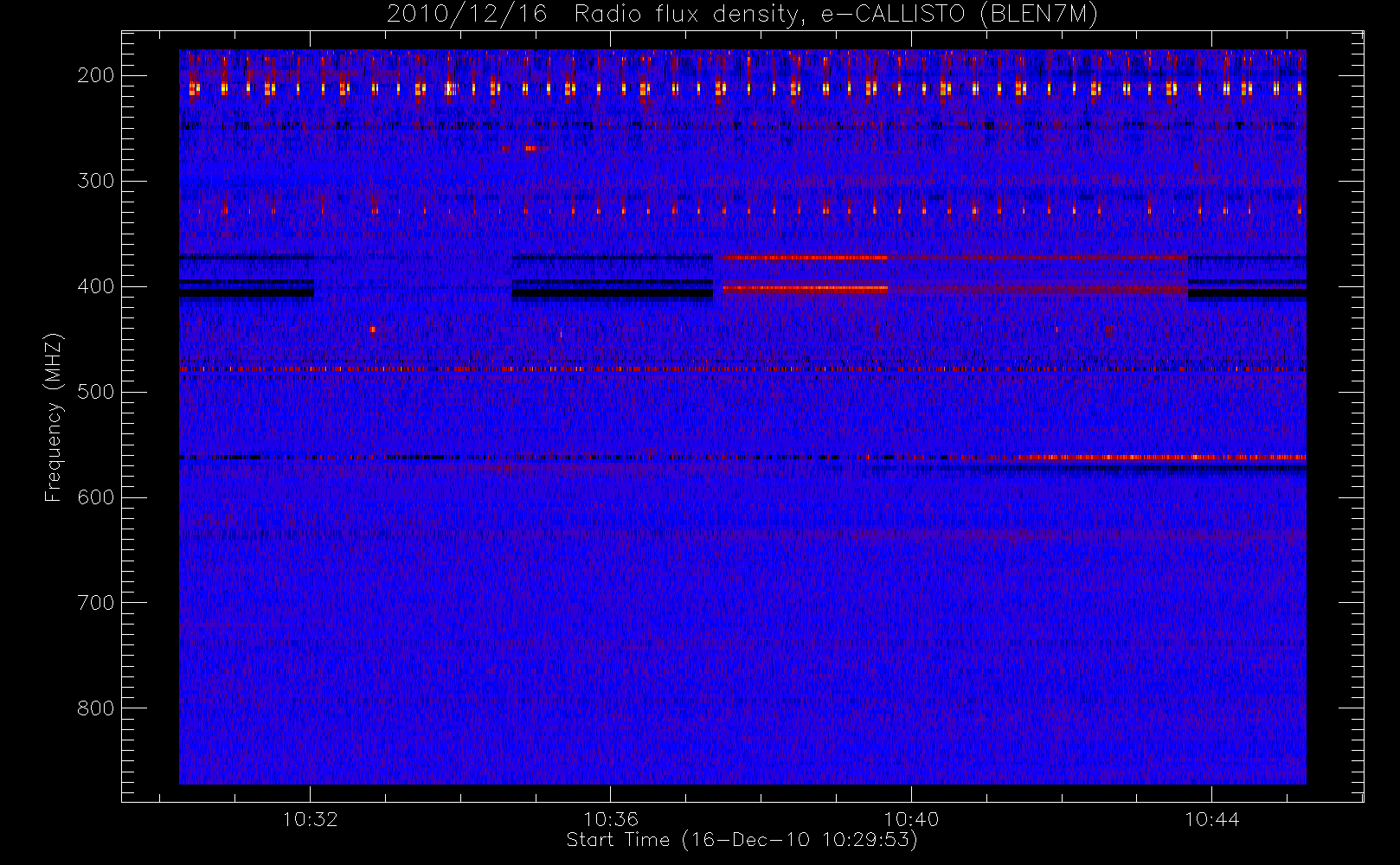Click the 'Start Time (16-Dec-10 10:29:53)' x-axis label

point(742,840)
